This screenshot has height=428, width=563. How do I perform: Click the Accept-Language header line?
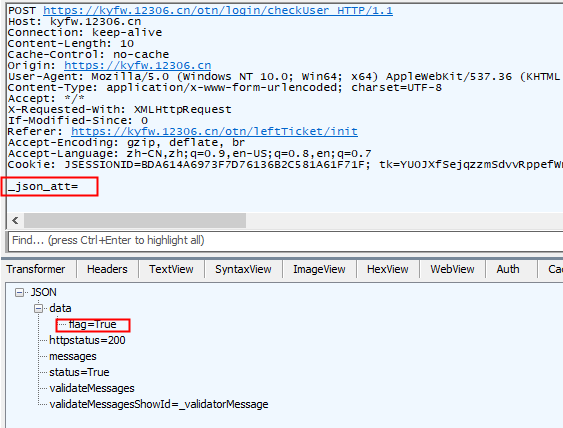pyautogui.click(x=190, y=153)
